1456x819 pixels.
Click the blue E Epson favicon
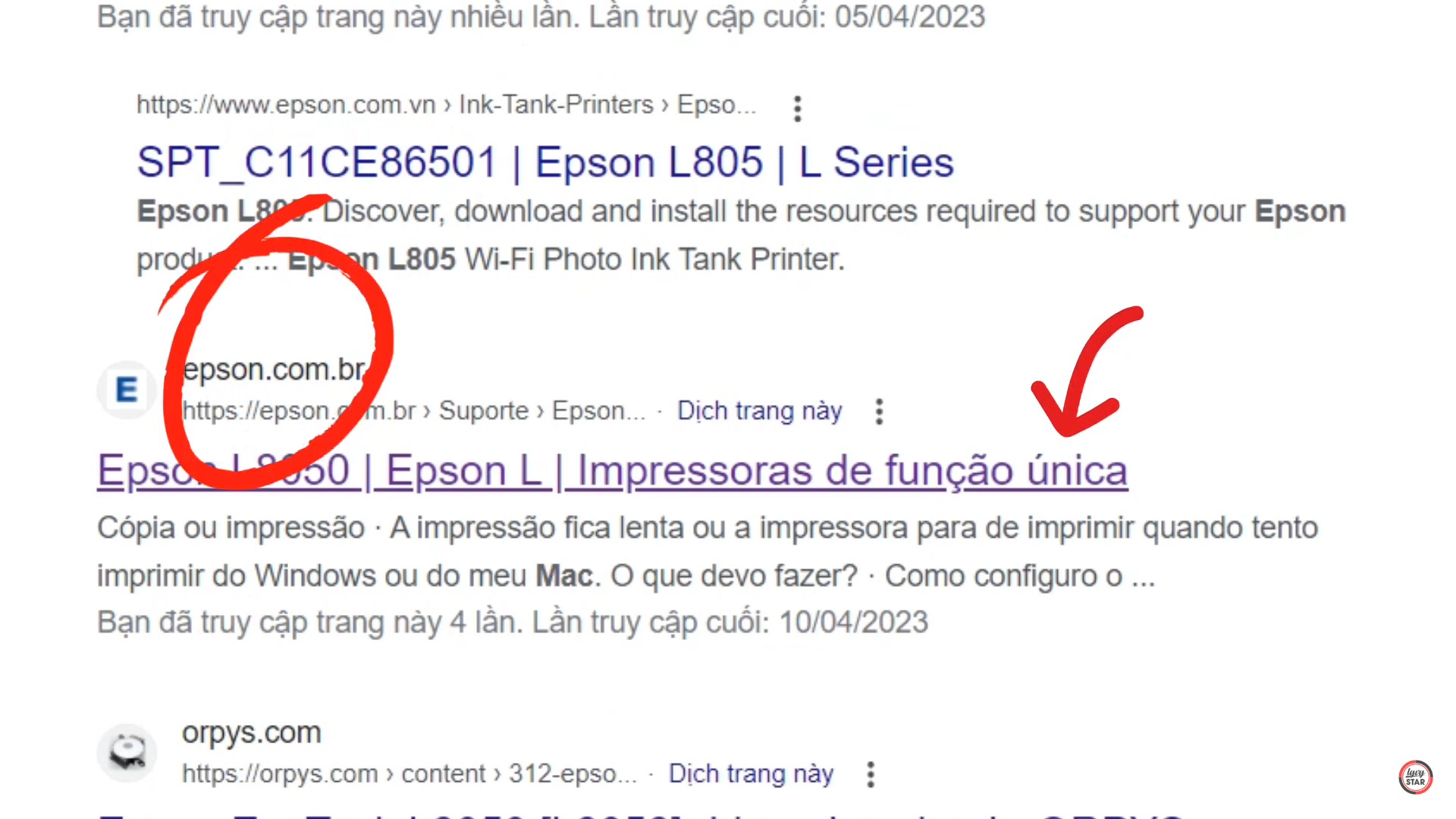coord(127,390)
